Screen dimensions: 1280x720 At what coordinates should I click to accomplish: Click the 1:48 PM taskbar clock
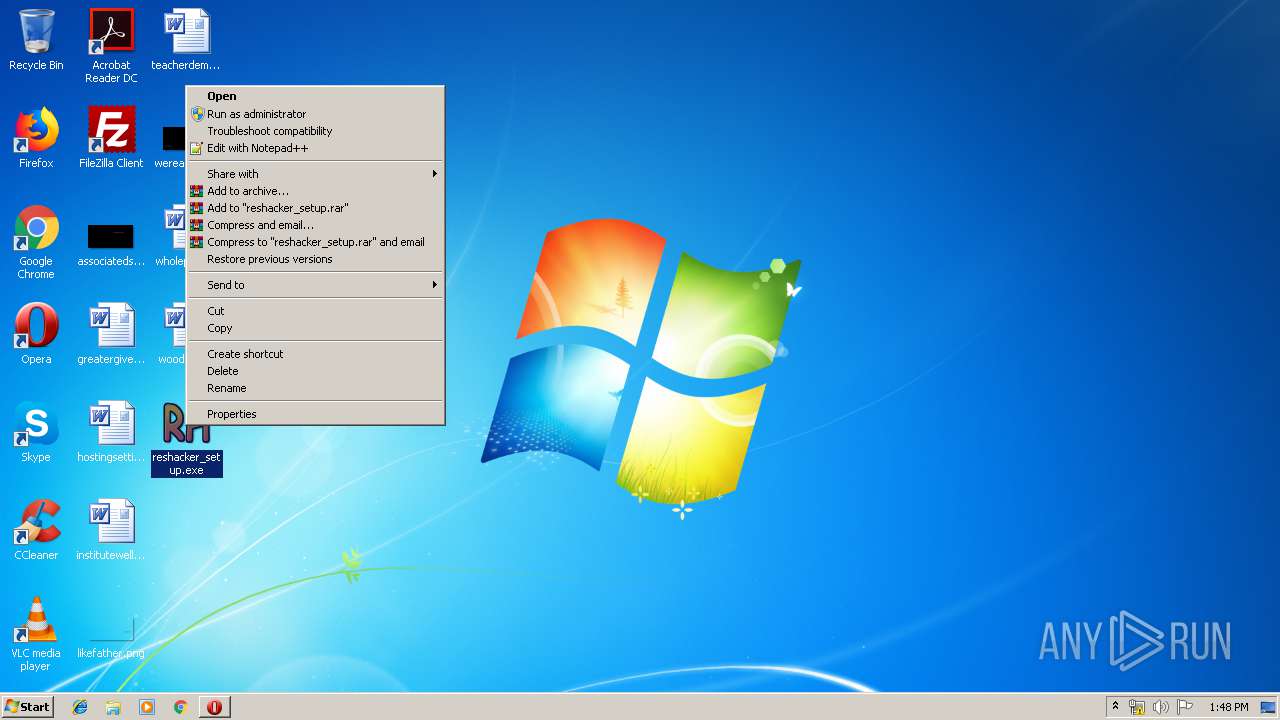tap(1228, 707)
